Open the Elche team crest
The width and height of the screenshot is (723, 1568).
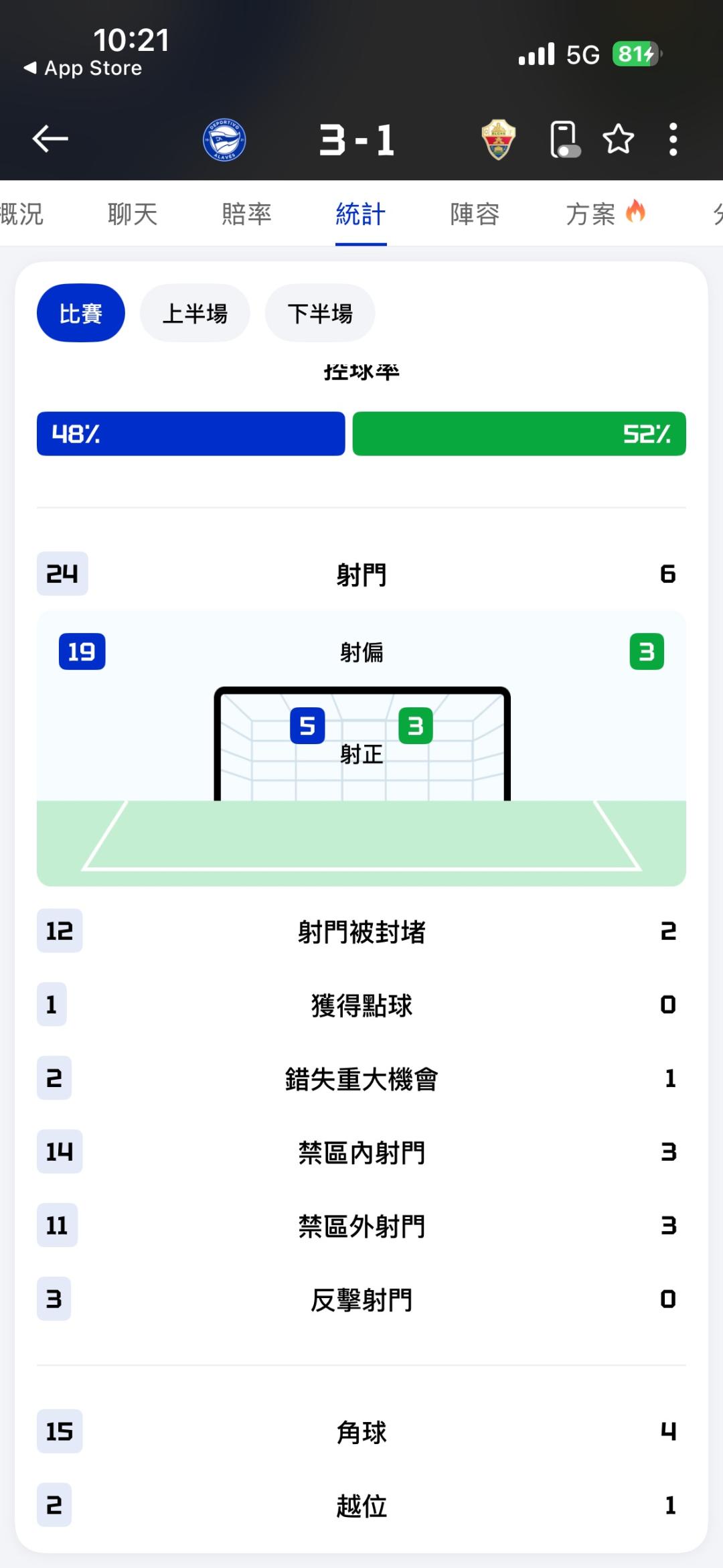pos(498,139)
